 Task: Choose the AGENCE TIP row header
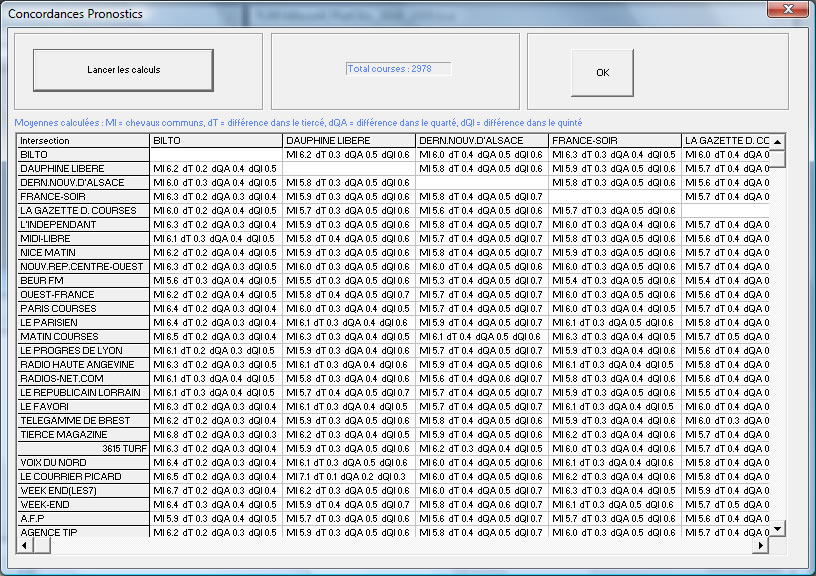coord(83,532)
